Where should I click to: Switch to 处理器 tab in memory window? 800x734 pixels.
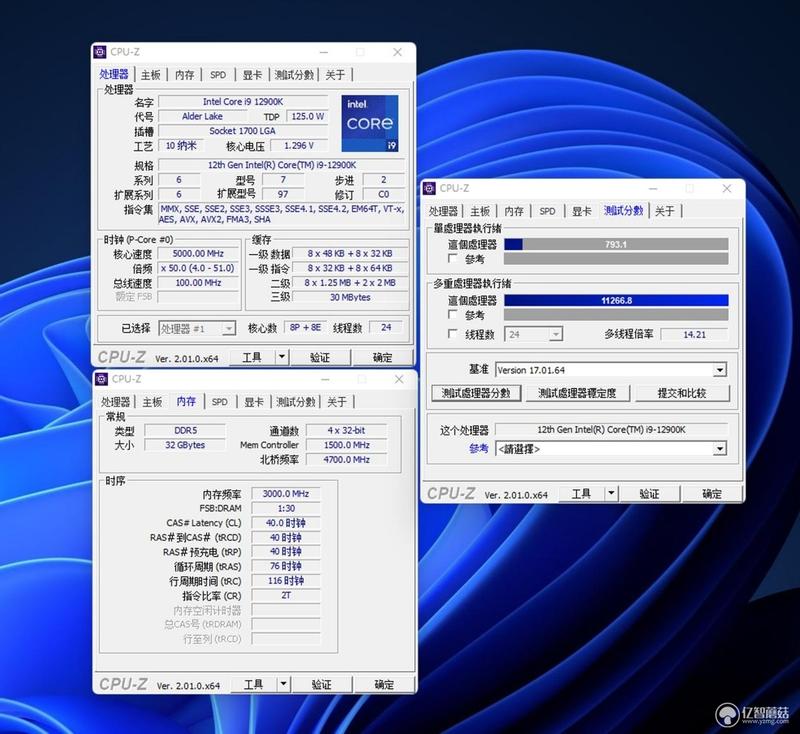coord(116,402)
